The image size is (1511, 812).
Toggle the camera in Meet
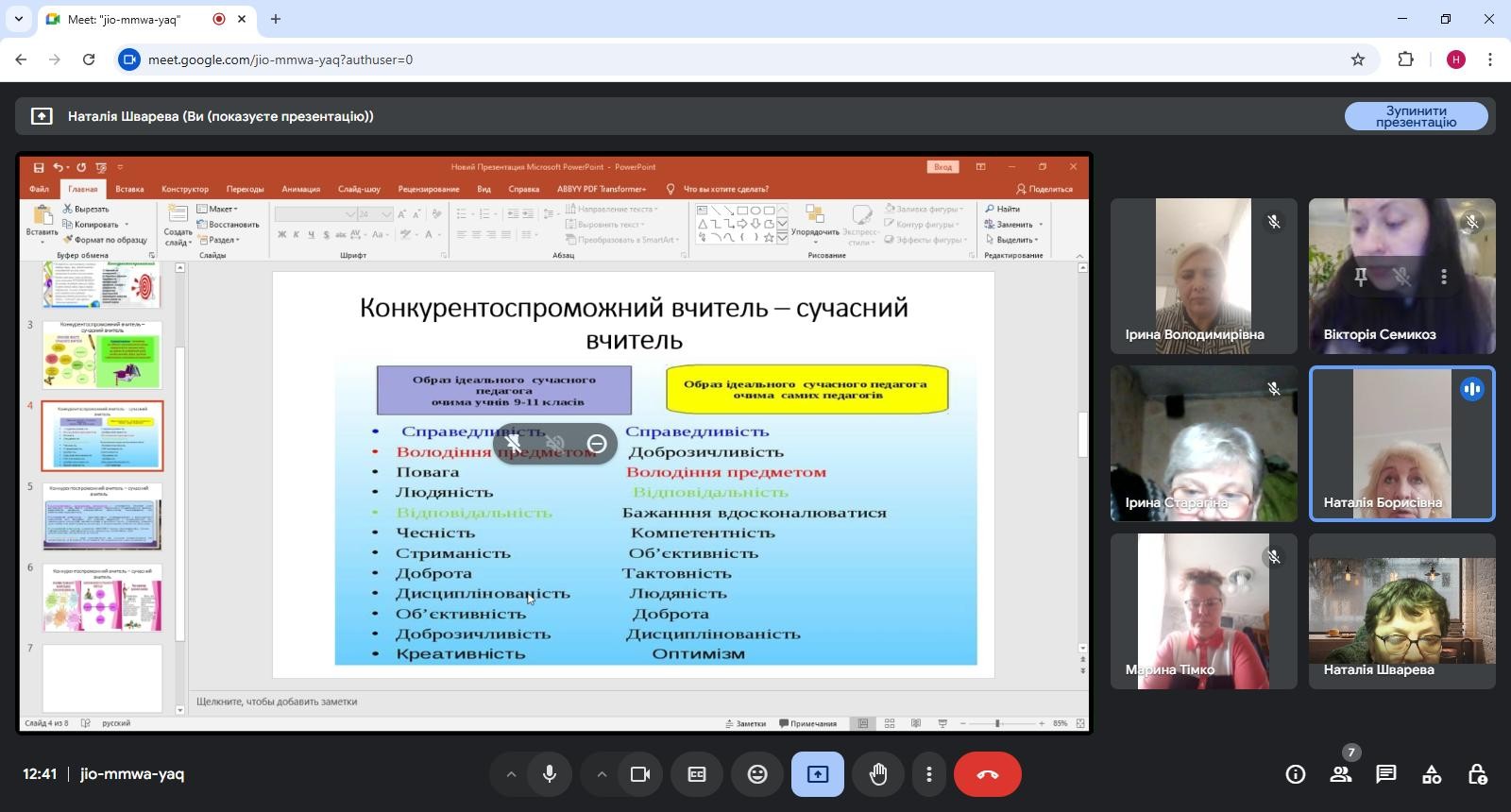coord(640,774)
